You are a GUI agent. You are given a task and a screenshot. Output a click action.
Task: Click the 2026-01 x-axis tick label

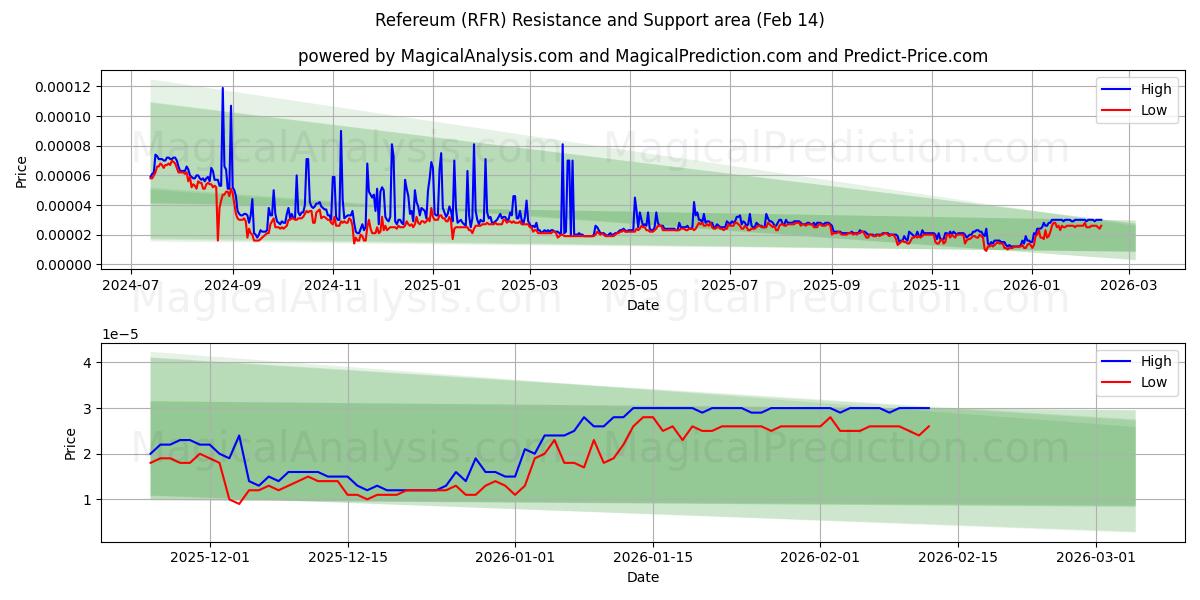coord(1032,285)
